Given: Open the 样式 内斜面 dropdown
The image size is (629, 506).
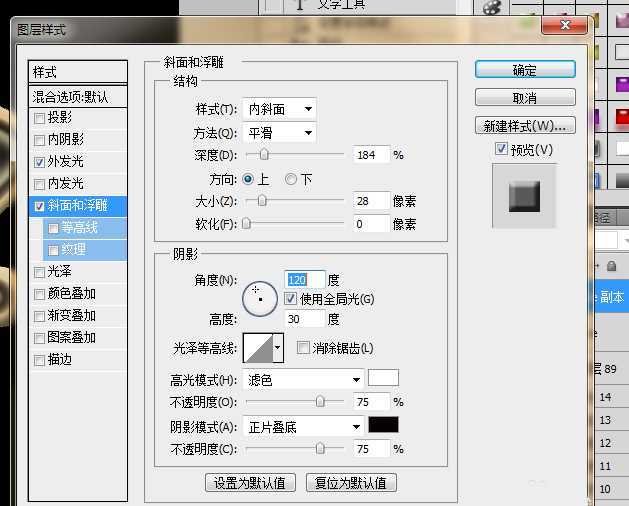Looking at the screenshot, I should tap(279, 109).
